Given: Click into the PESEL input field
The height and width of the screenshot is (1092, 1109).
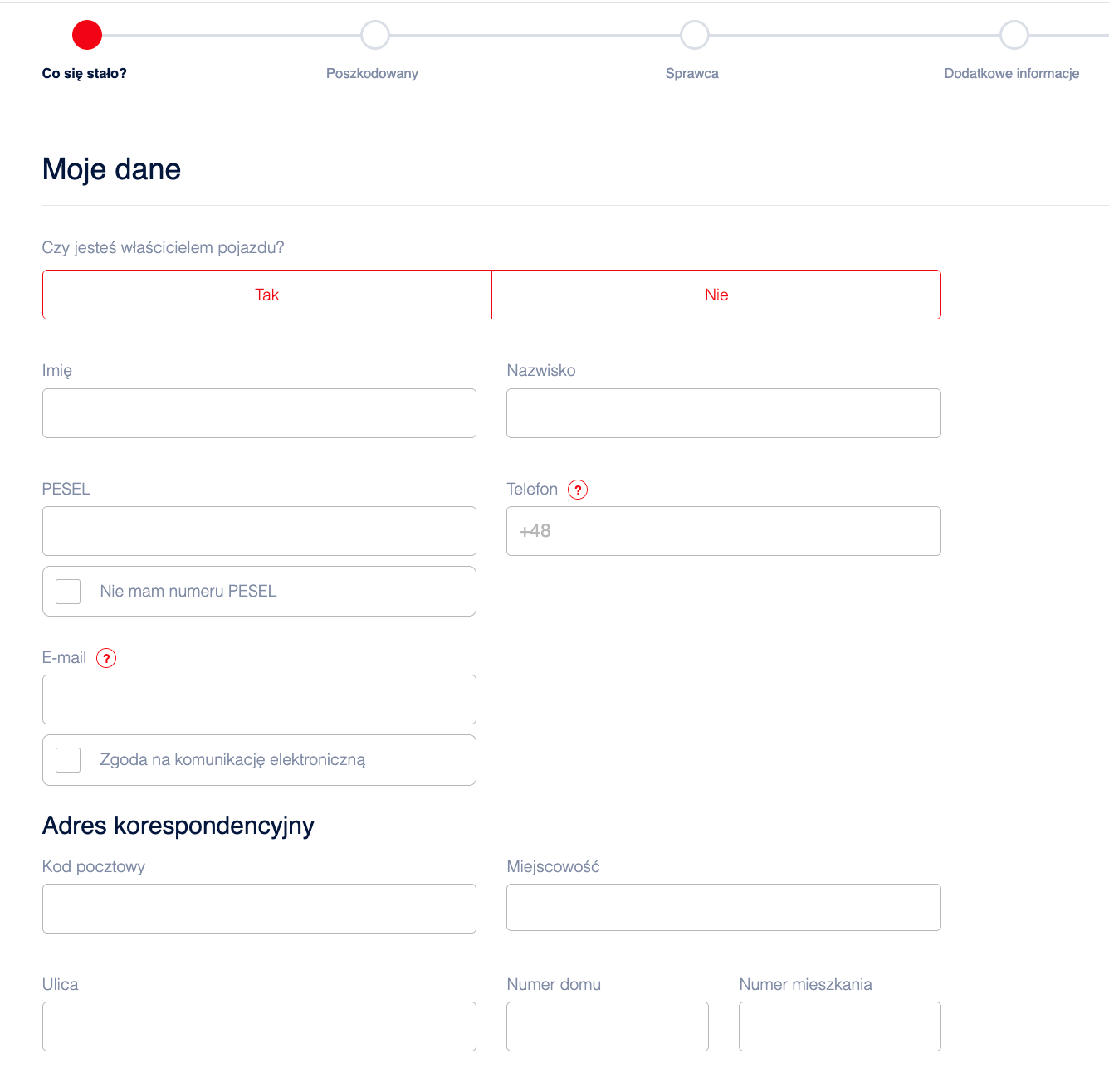Looking at the screenshot, I should coord(259,531).
